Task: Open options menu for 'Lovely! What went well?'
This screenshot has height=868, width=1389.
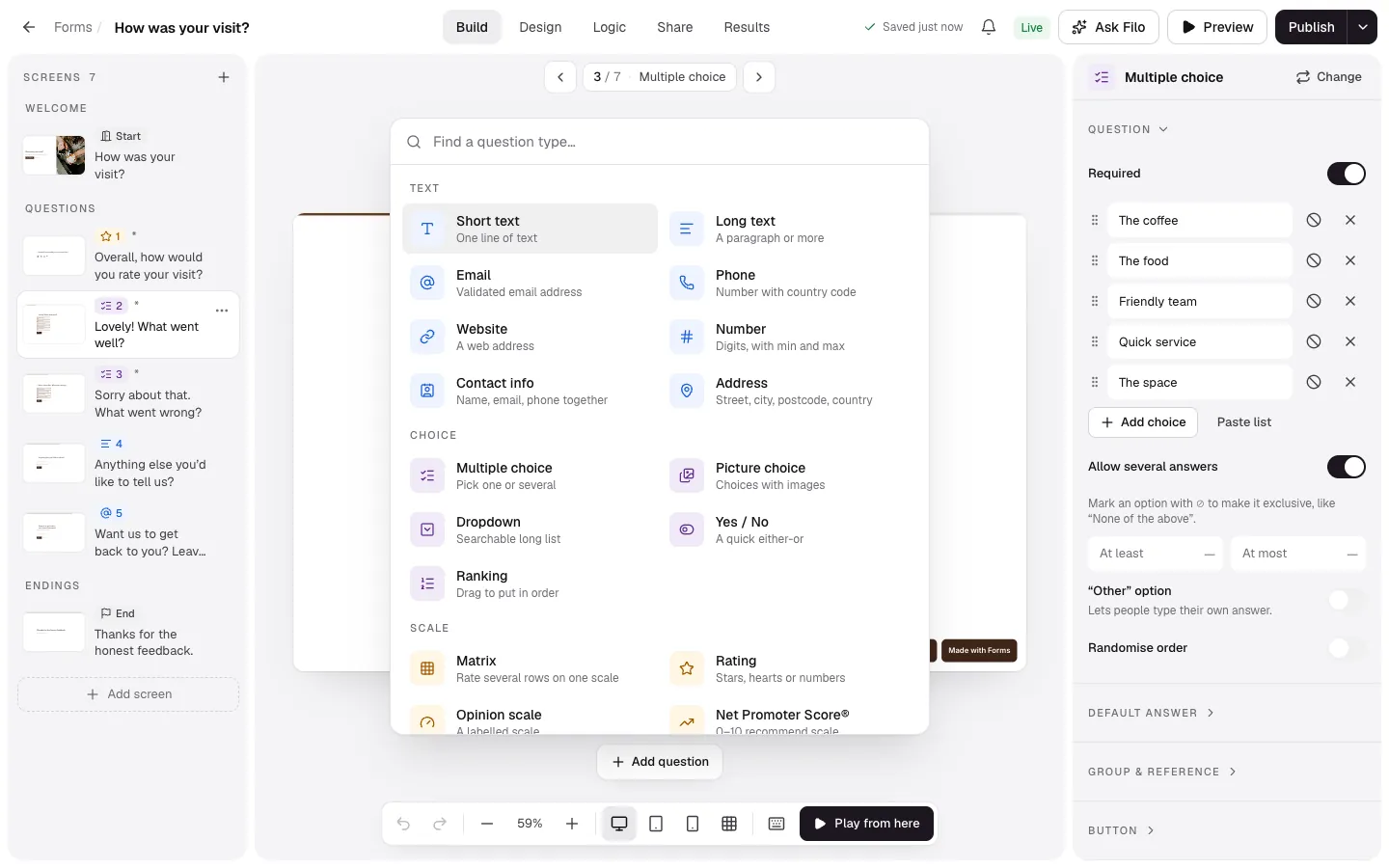Action: coord(222,311)
